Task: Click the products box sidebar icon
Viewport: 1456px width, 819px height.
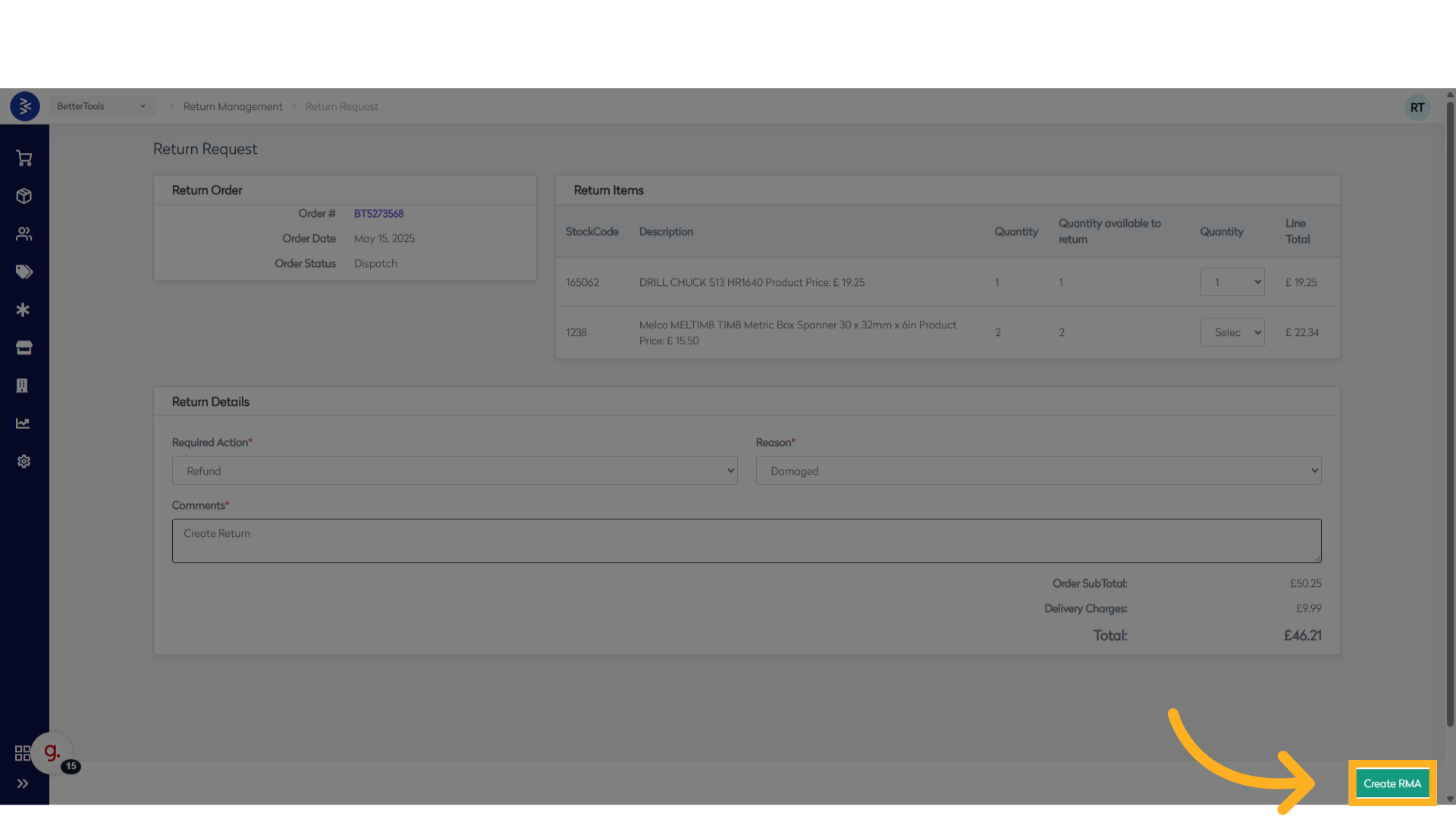Action: pos(24,196)
